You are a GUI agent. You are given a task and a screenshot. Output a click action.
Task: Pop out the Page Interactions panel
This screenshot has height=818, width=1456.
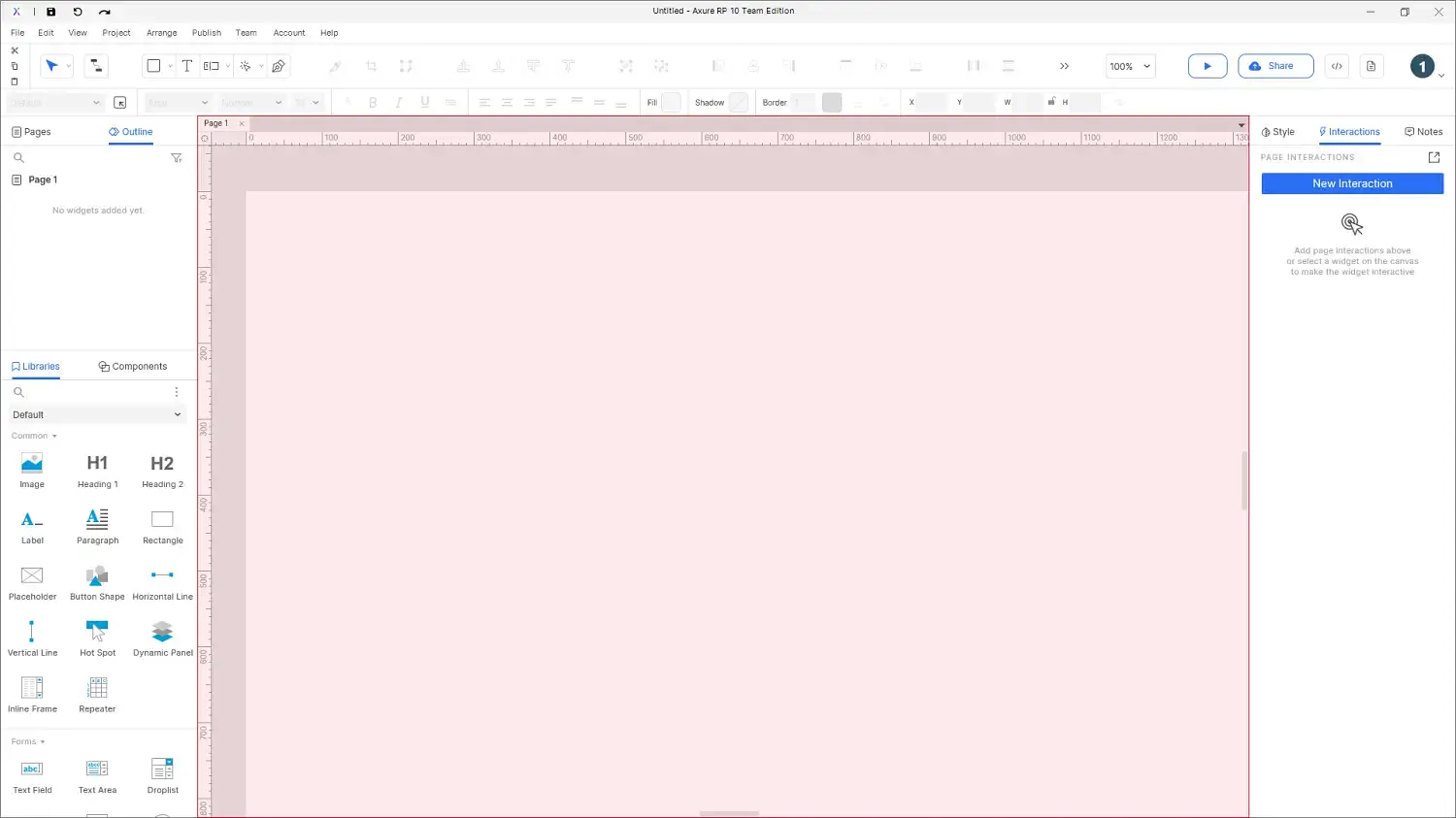click(x=1434, y=157)
